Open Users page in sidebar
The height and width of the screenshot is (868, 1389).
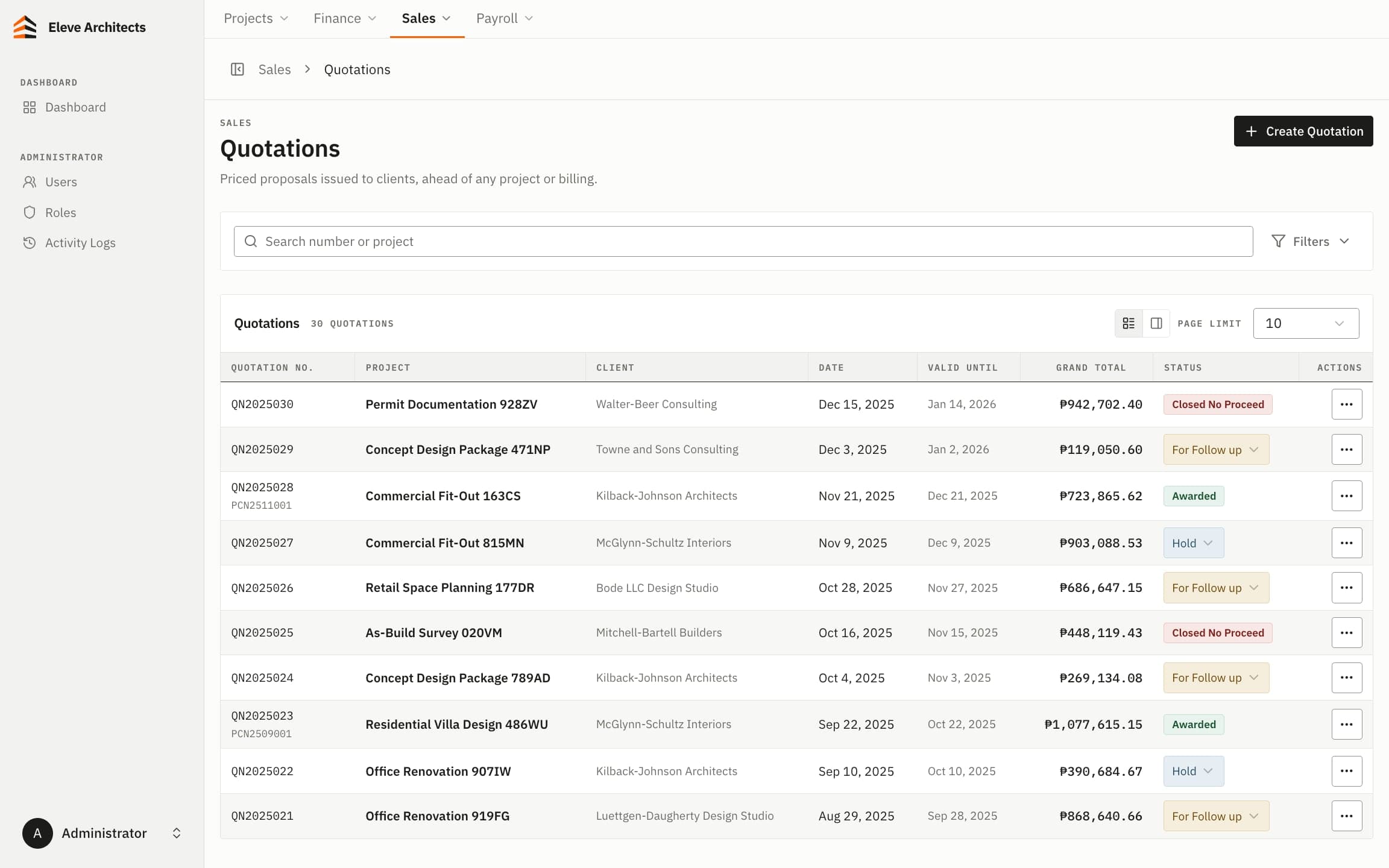(x=61, y=182)
